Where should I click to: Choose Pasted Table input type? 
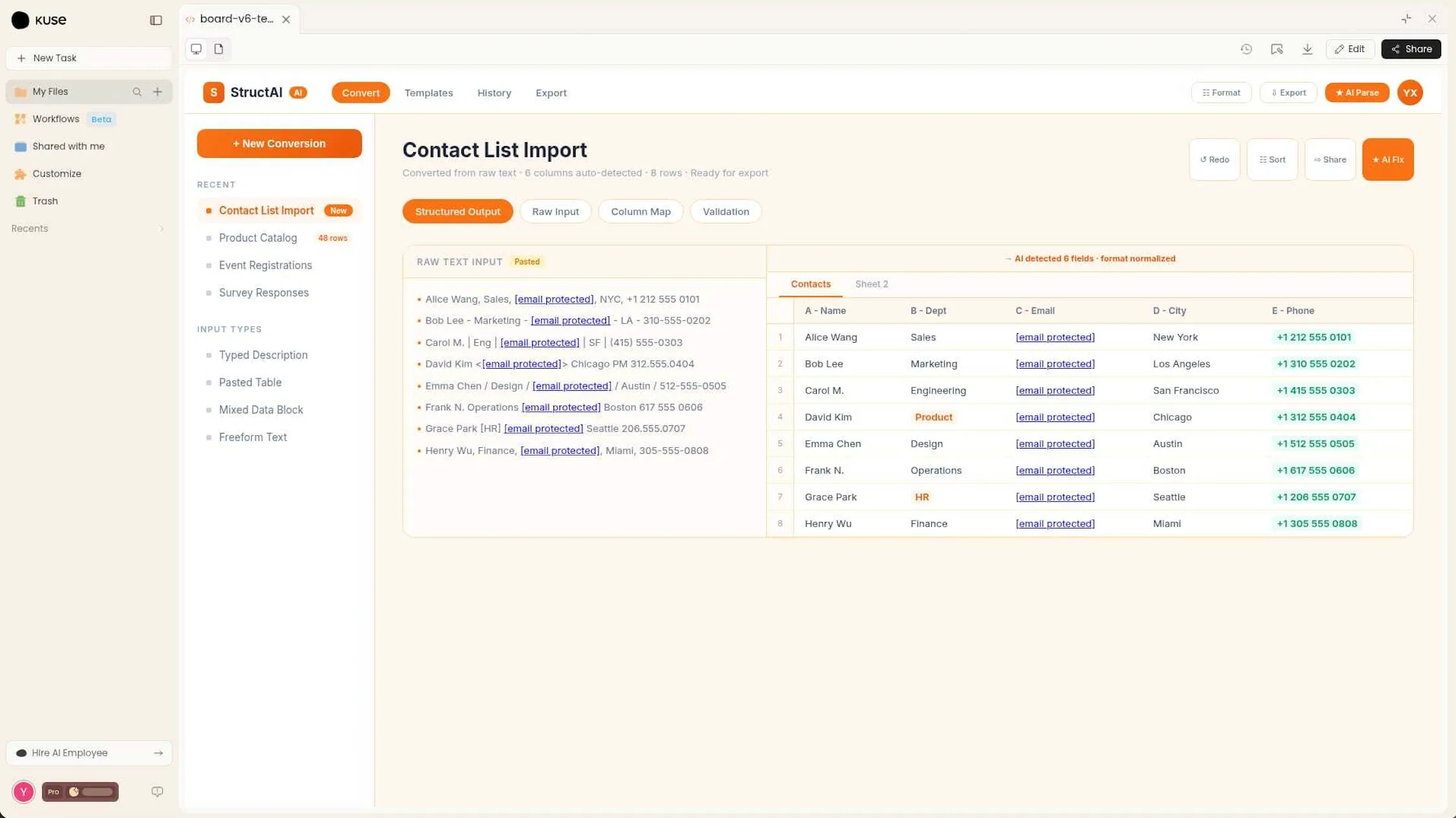pos(279,382)
